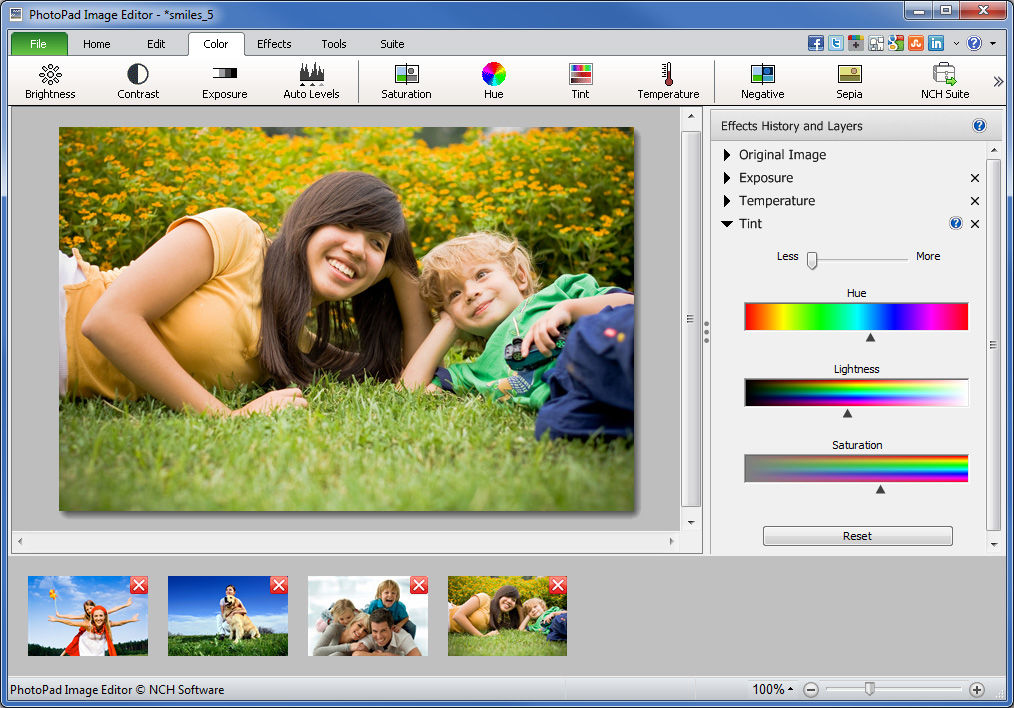Expand the Original Image layer
The image size is (1014, 708).
tap(727, 155)
